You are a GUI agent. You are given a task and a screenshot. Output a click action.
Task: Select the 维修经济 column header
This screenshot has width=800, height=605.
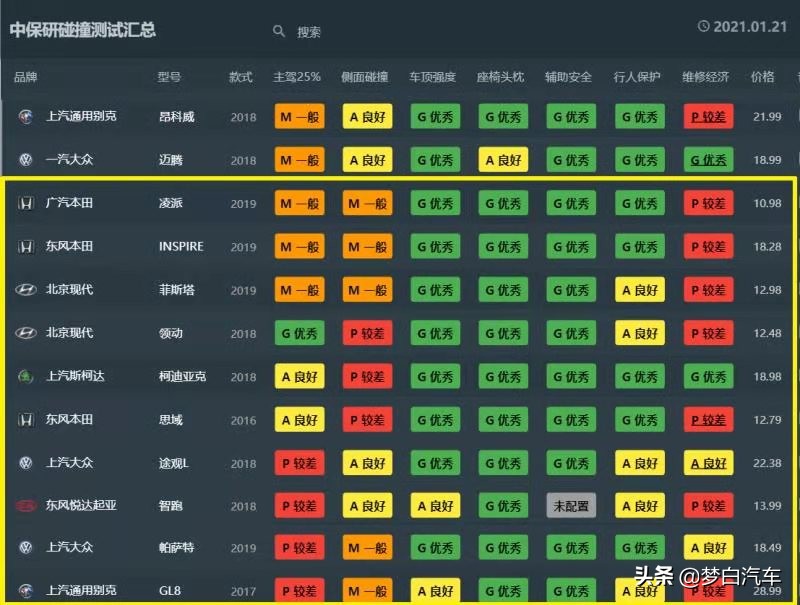tap(706, 77)
